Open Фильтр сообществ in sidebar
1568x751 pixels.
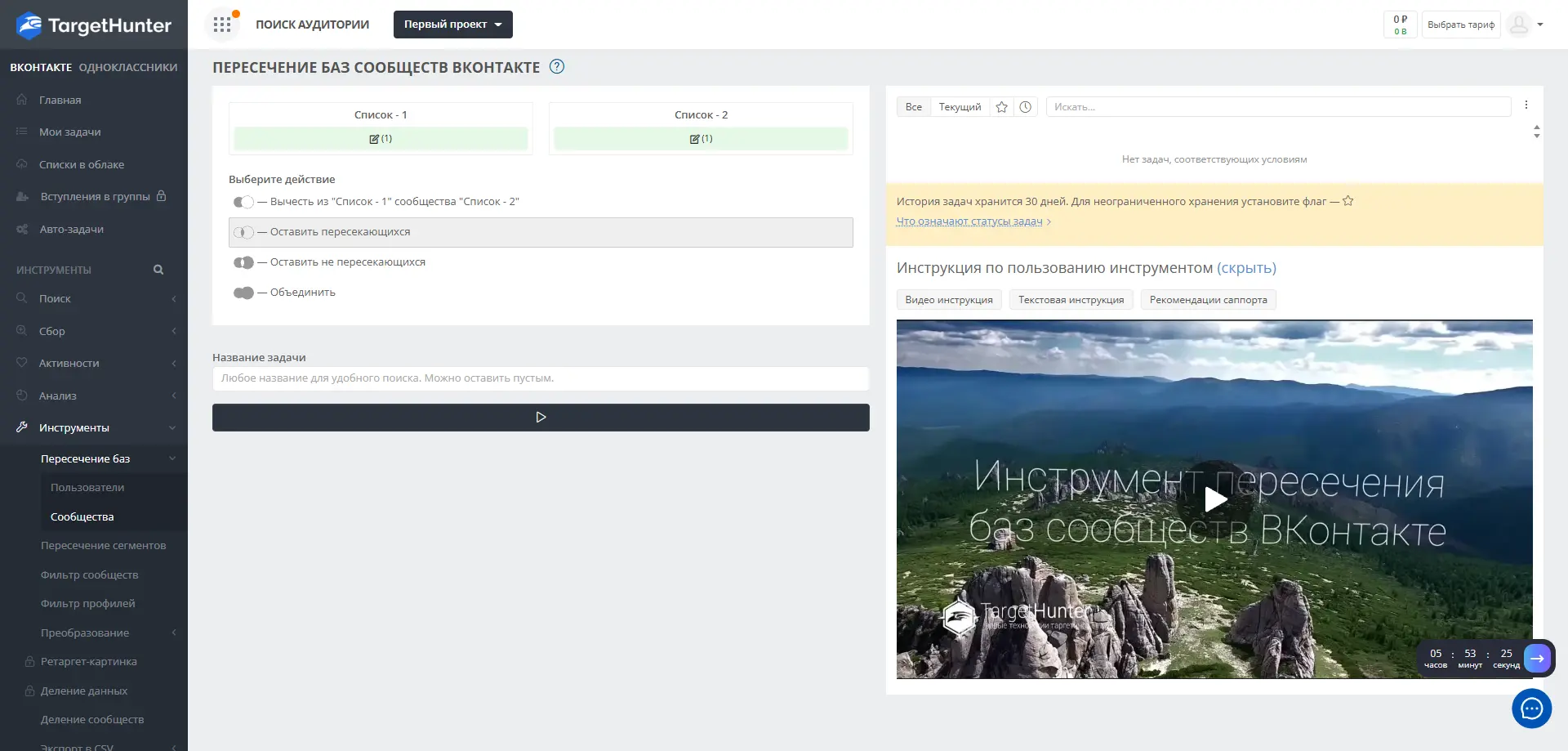click(x=90, y=575)
